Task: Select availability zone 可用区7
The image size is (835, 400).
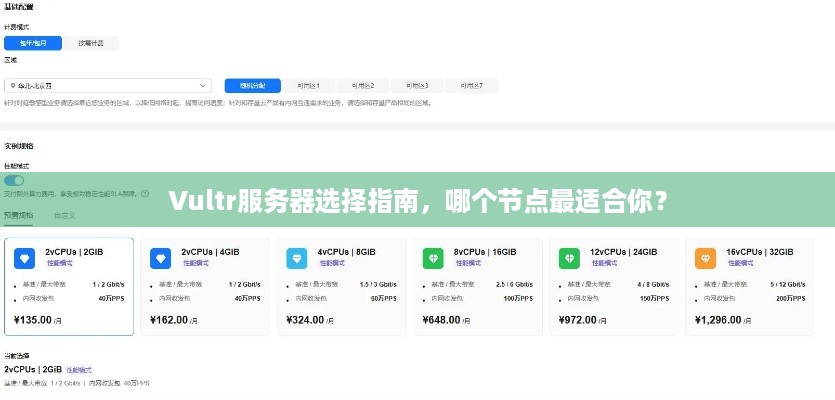Action: (x=472, y=85)
